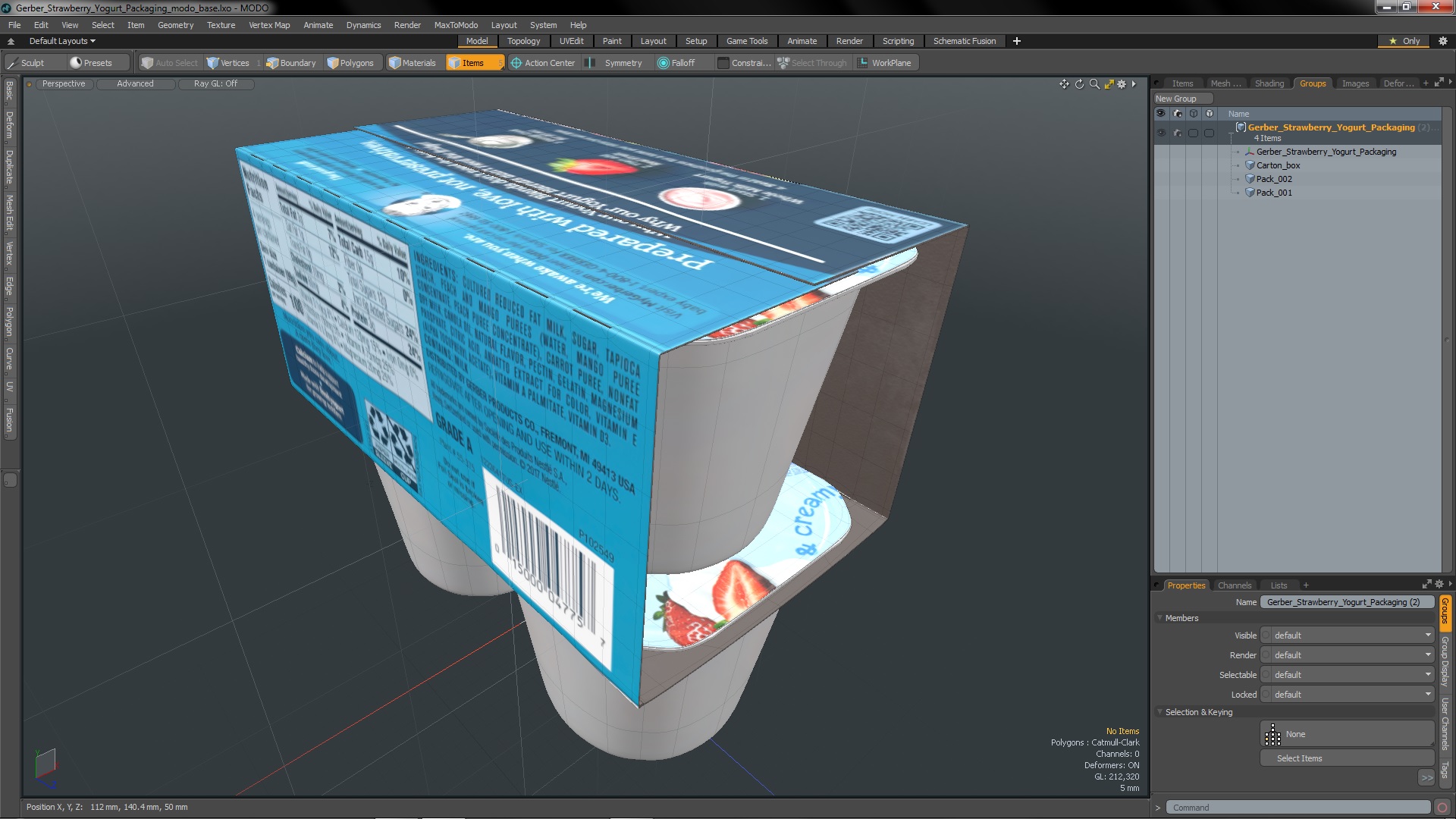Image resolution: width=1456 pixels, height=819 pixels.
Task: Toggle visibility eye for Gerber group
Action: click(x=1161, y=133)
